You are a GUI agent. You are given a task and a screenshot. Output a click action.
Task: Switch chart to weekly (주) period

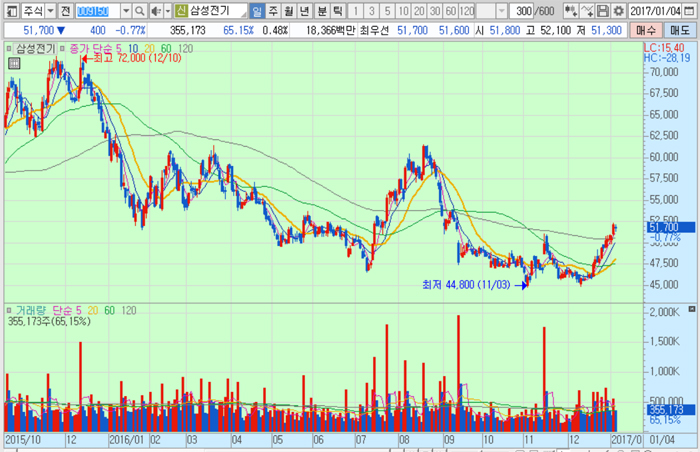[274, 11]
